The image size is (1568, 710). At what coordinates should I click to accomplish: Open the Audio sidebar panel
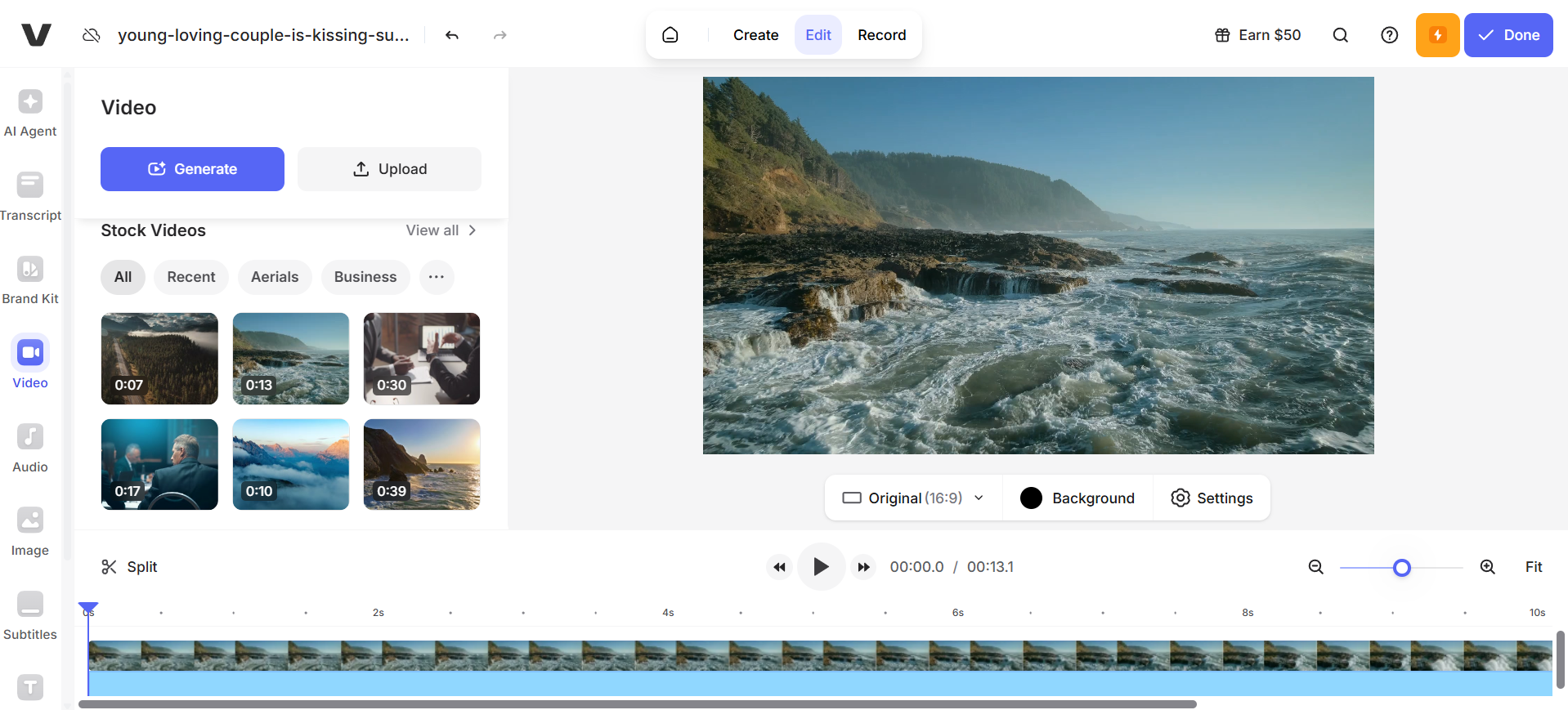click(x=30, y=448)
